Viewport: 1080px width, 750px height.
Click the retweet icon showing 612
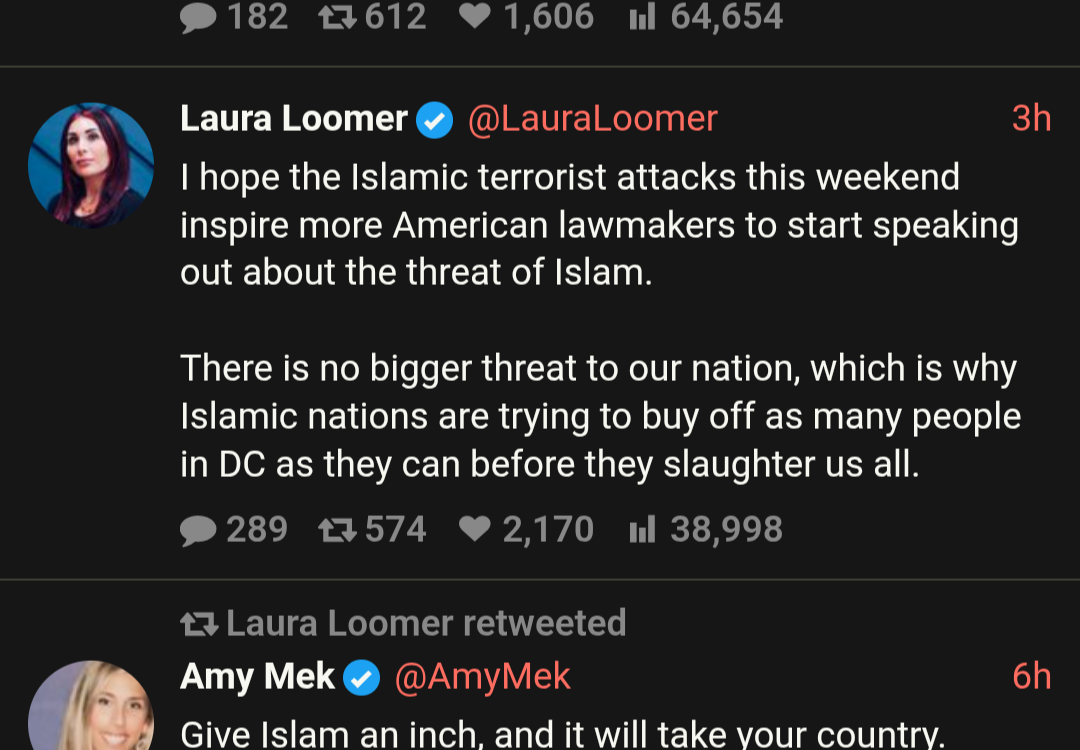pyautogui.click(x=337, y=18)
